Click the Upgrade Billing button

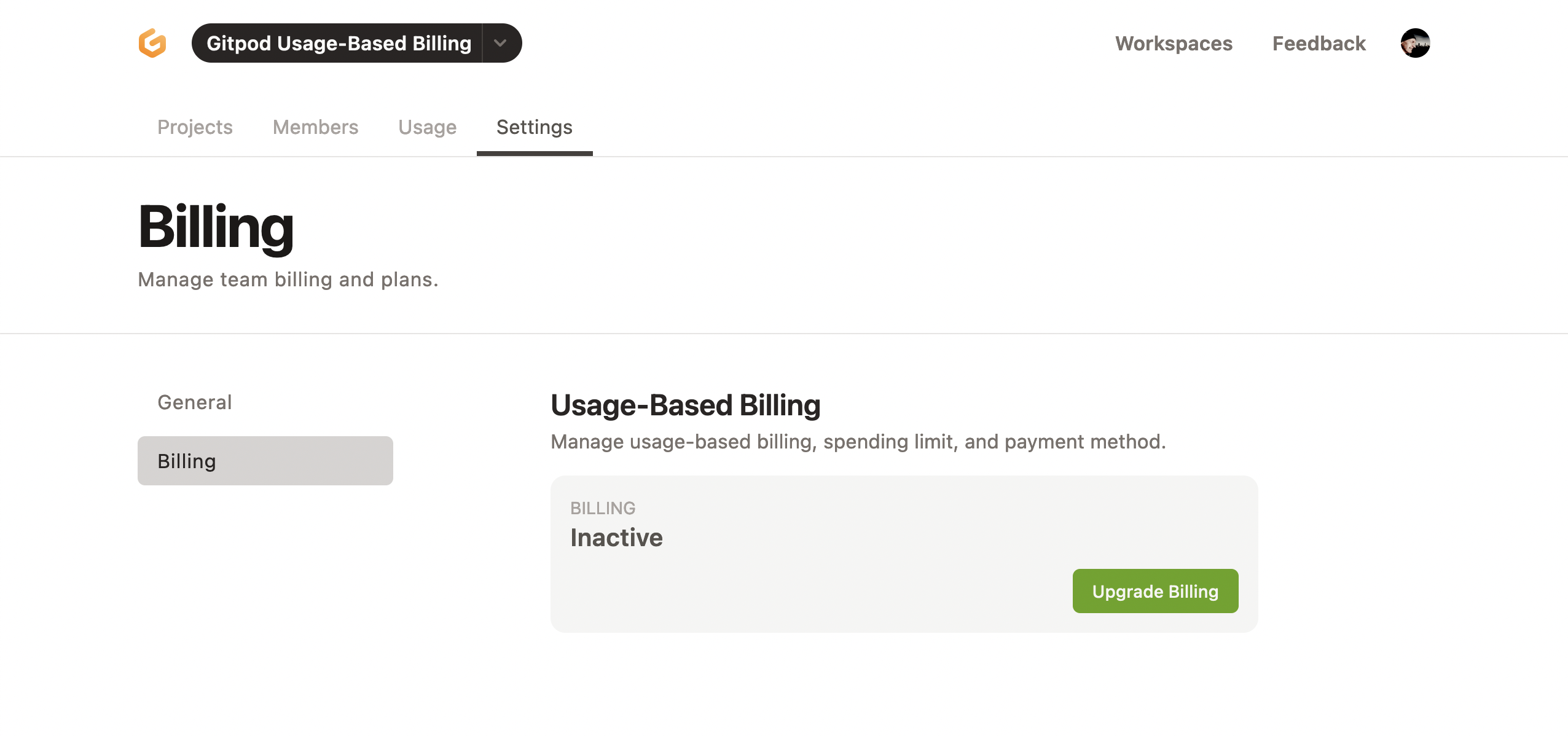pyautogui.click(x=1155, y=590)
